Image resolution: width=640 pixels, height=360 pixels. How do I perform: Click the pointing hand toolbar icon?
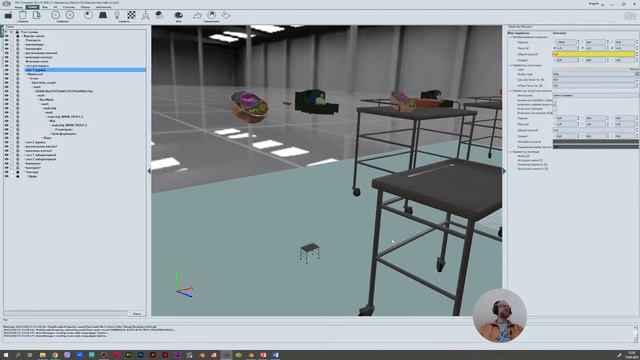click(x=197, y=16)
